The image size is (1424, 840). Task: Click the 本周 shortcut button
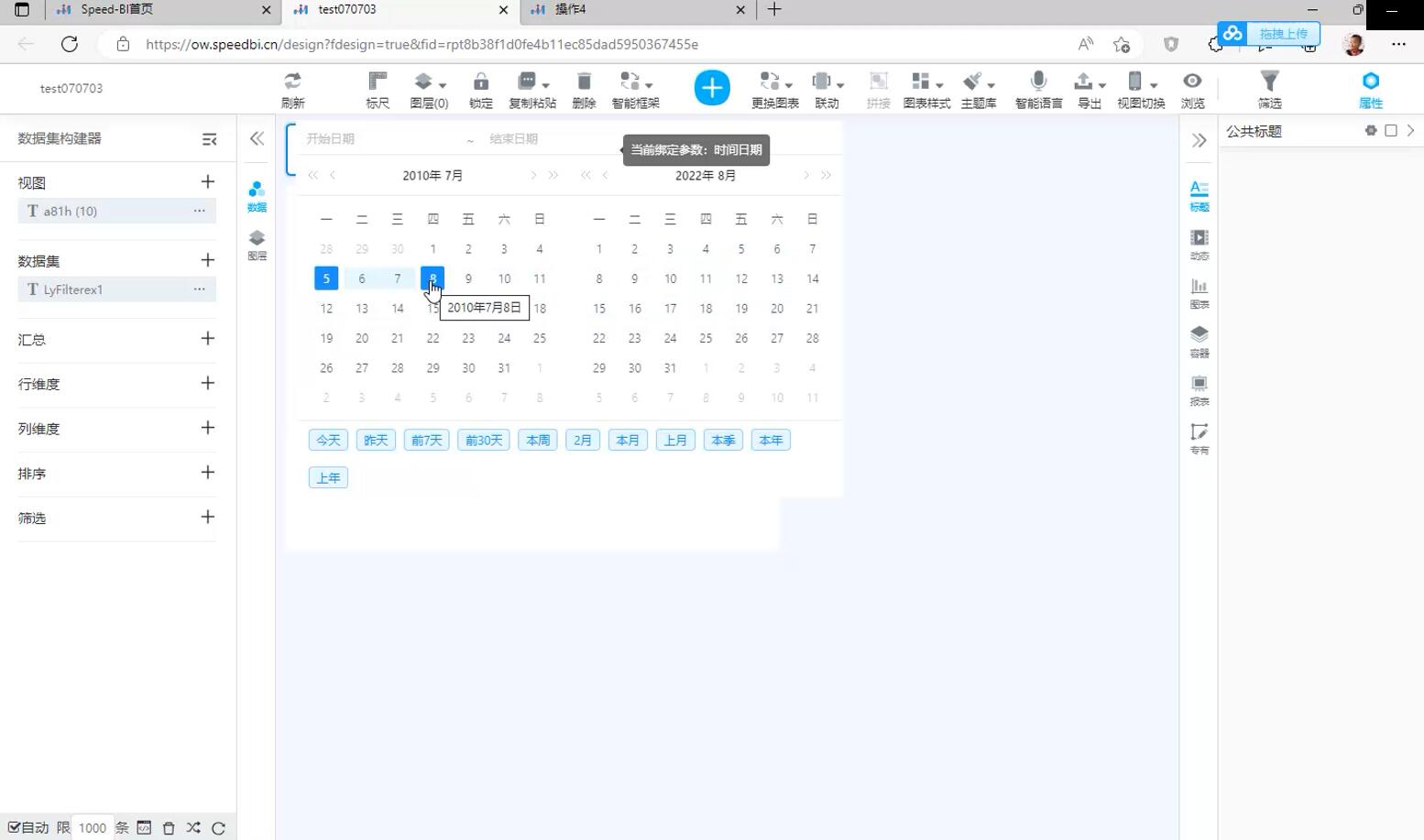[538, 441]
